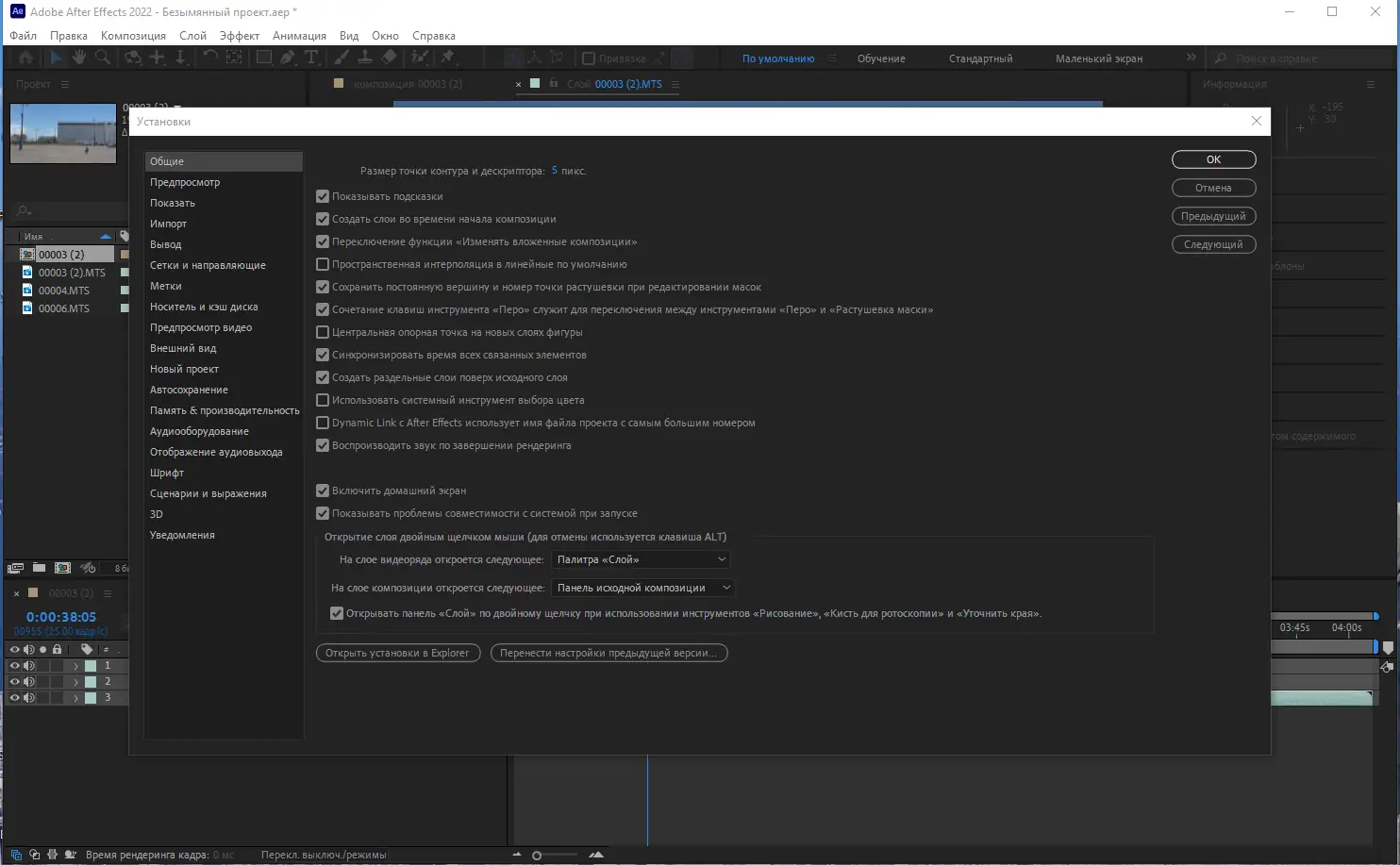The image size is (1400, 865).
Task: Click the lock icon on Layer viewer tab
Action: tap(554, 83)
